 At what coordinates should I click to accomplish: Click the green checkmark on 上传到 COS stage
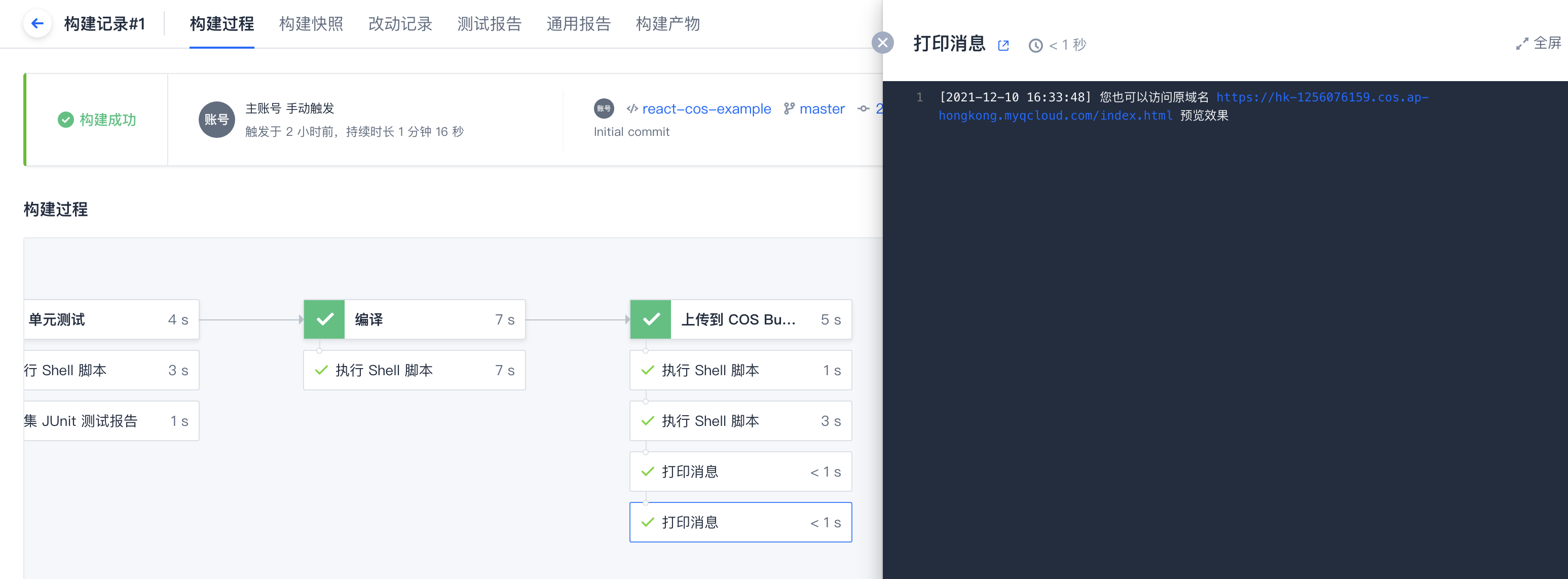[651, 319]
